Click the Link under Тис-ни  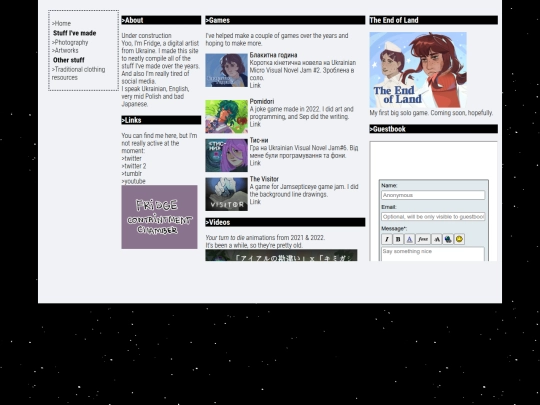[x=255, y=163]
